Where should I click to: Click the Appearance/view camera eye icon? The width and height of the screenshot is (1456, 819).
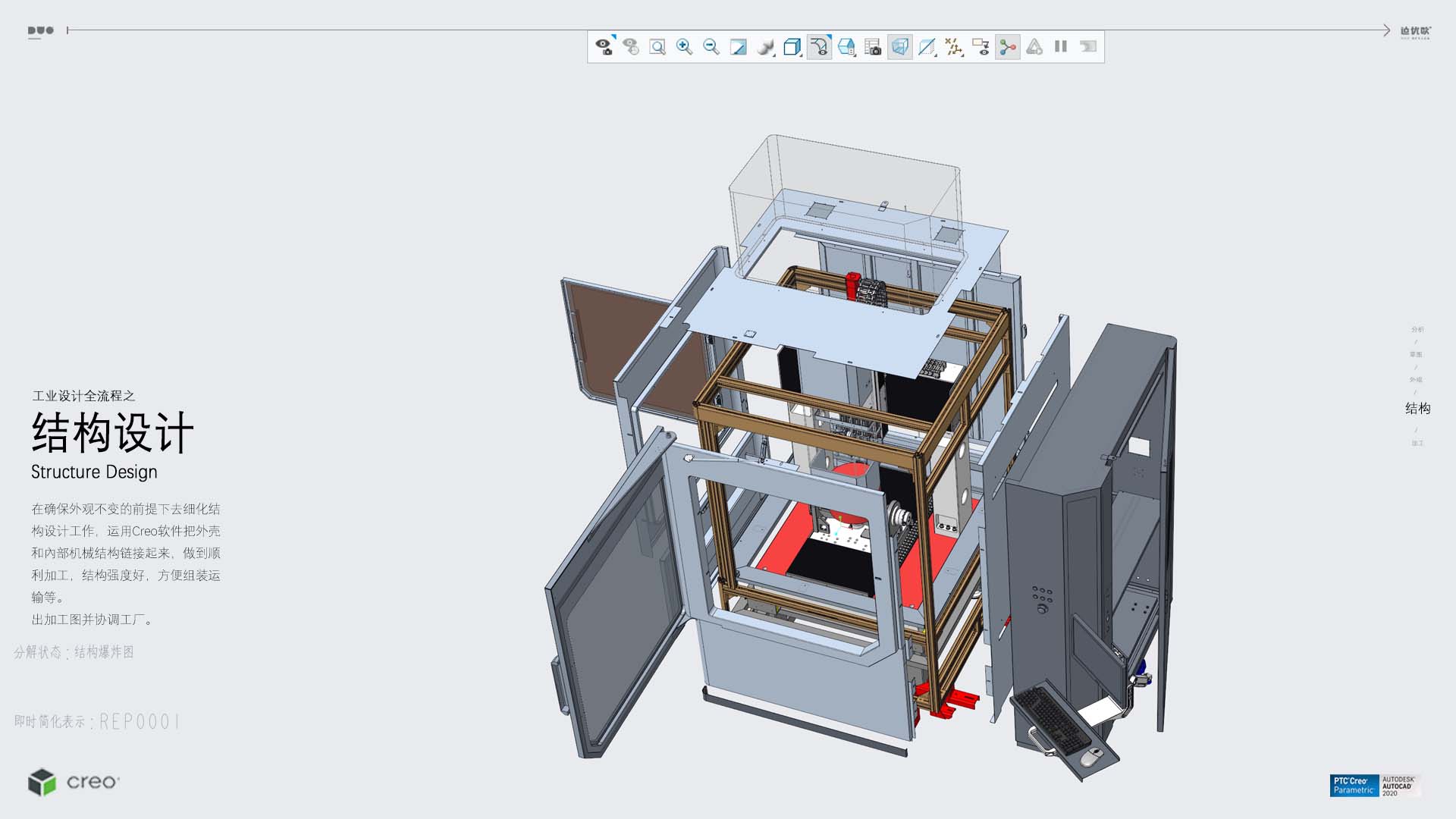[x=604, y=47]
